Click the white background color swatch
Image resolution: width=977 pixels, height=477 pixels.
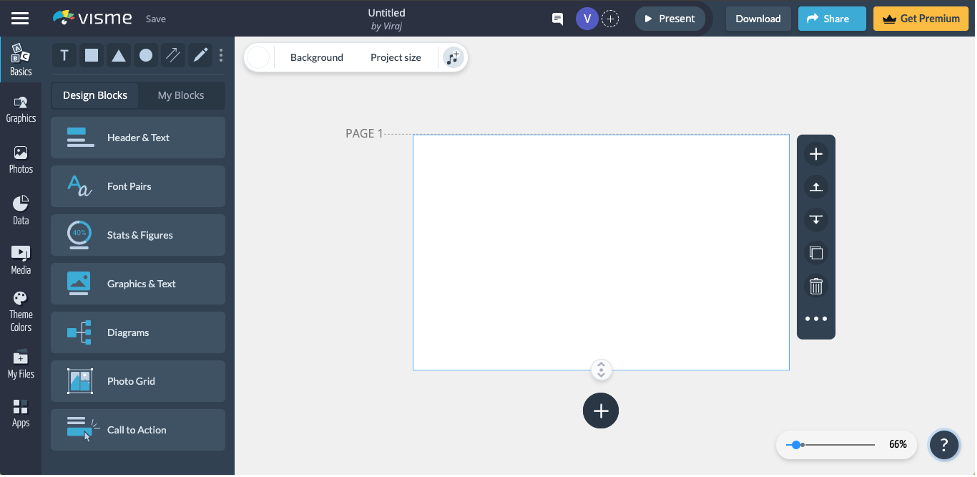[x=258, y=57]
